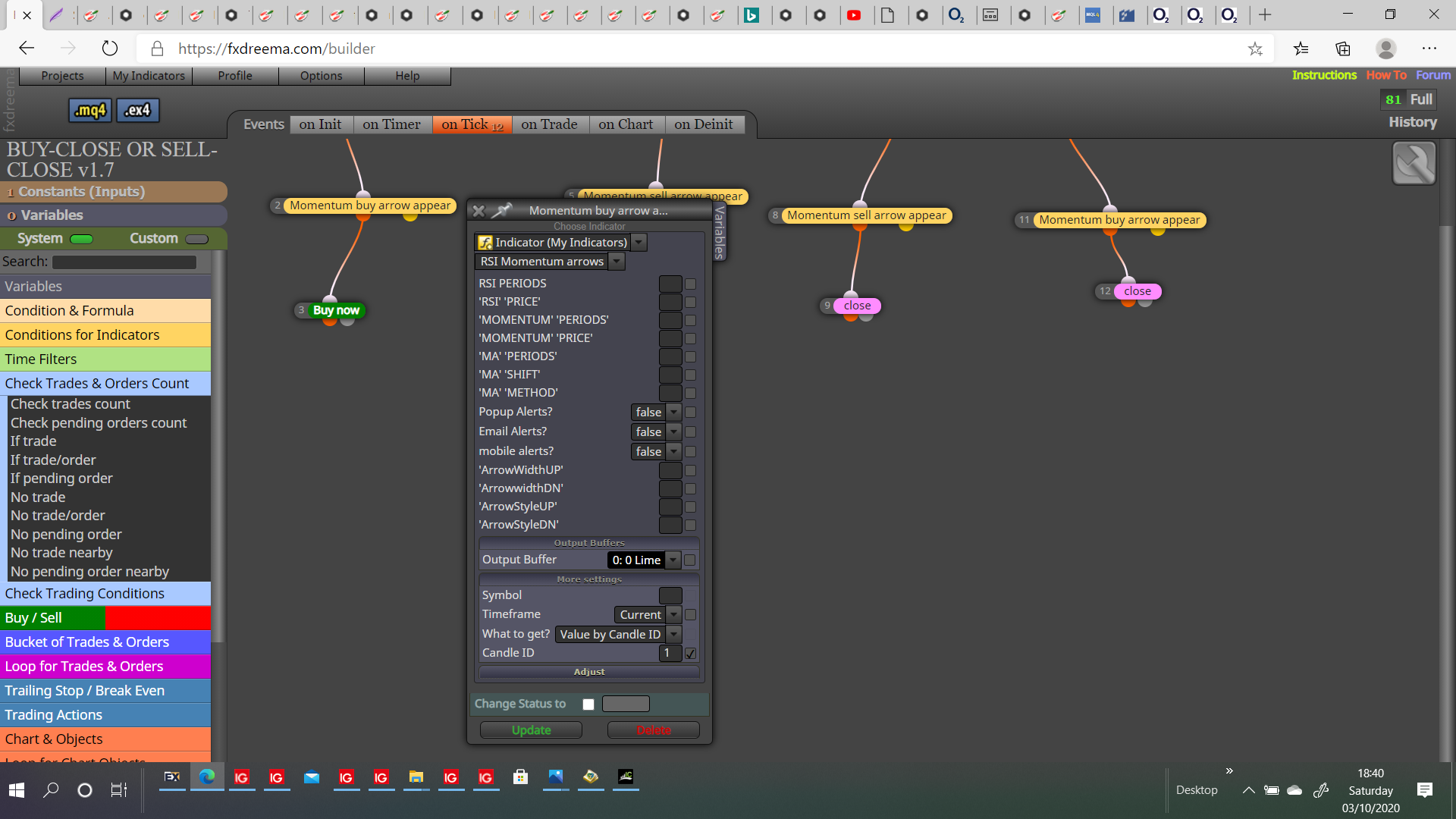Switch to the on Timer event tab
The image size is (1456, 819).
click(391, 124)
